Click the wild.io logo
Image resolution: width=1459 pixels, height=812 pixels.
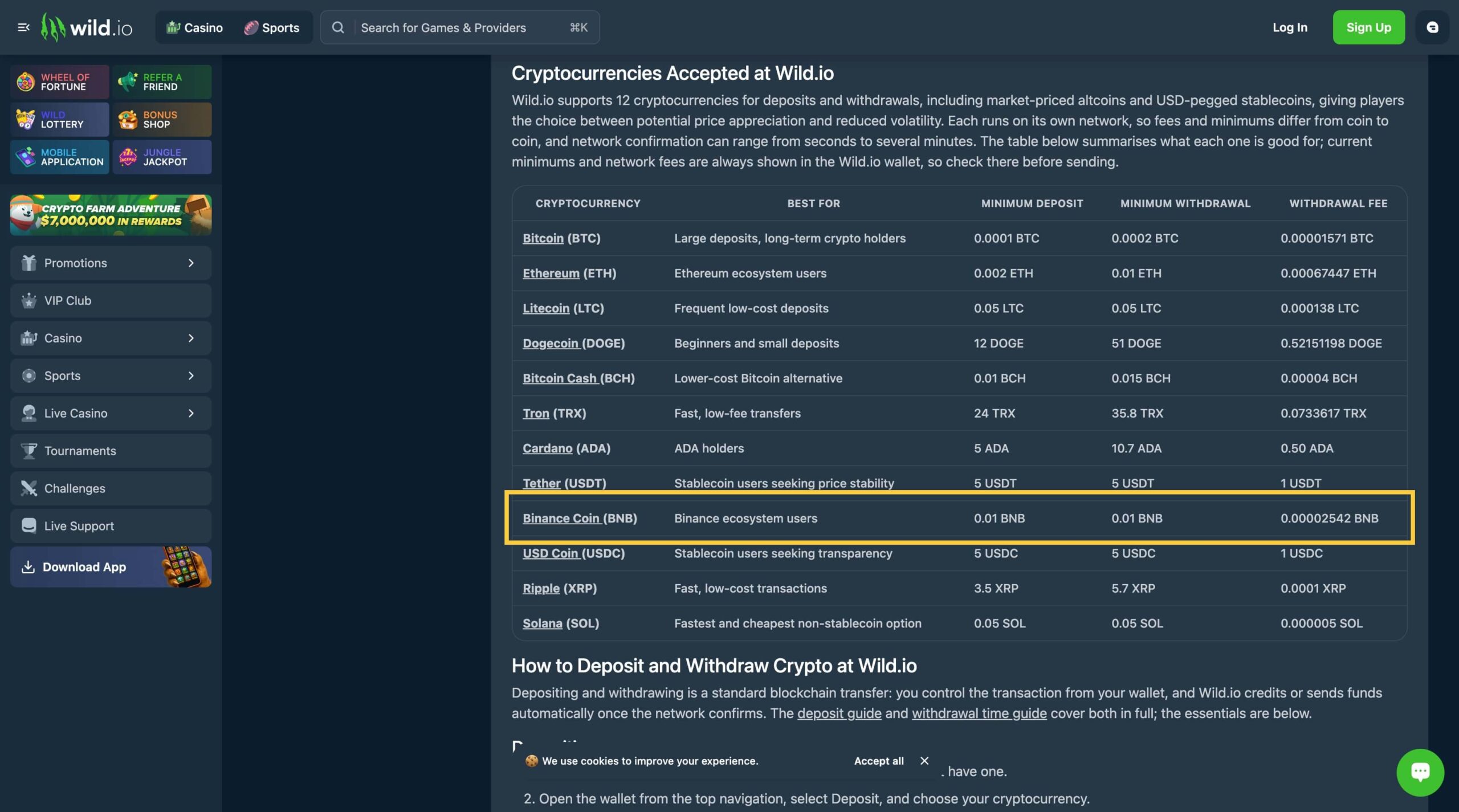point(87,27)
